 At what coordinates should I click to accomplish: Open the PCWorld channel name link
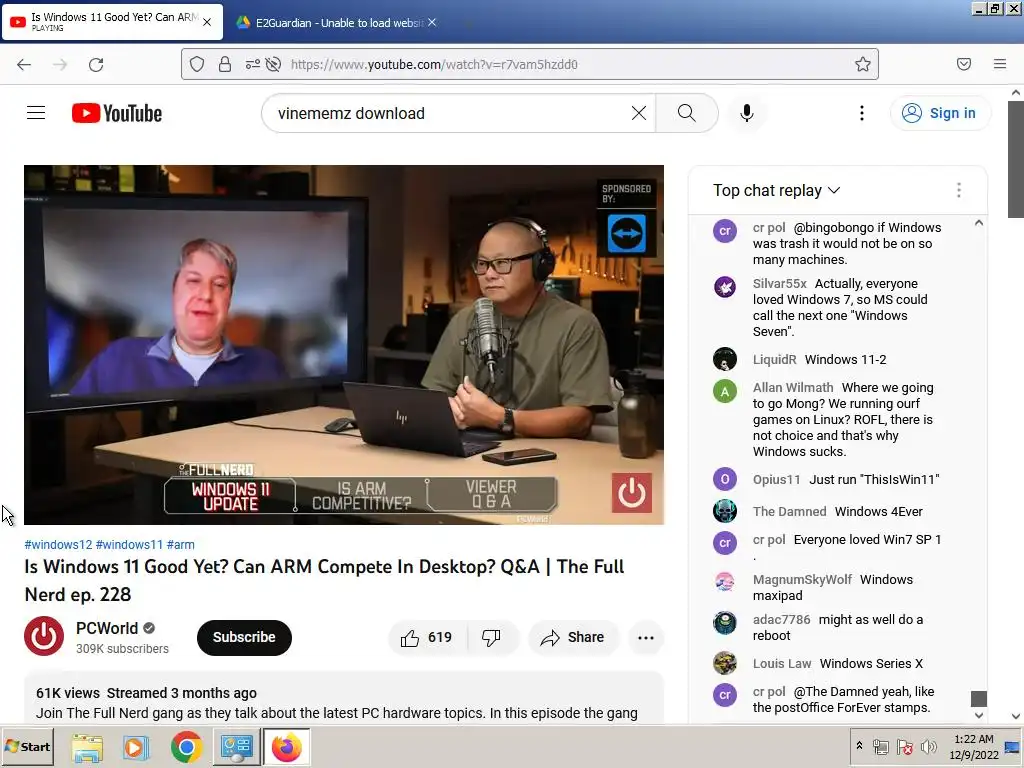point(106,628)
